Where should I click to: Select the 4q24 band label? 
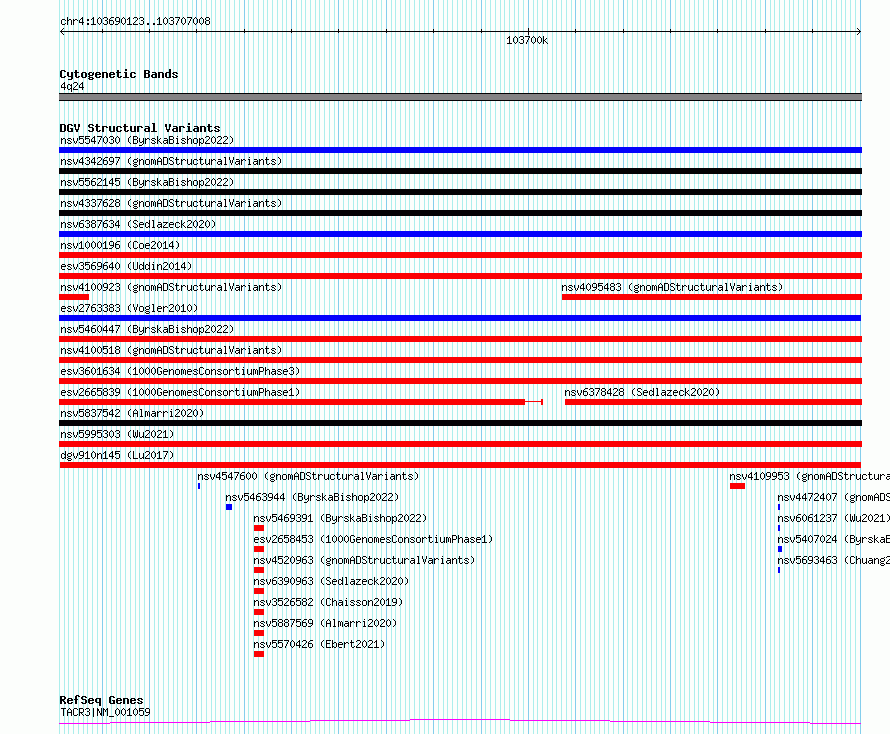tap(72, 86)
